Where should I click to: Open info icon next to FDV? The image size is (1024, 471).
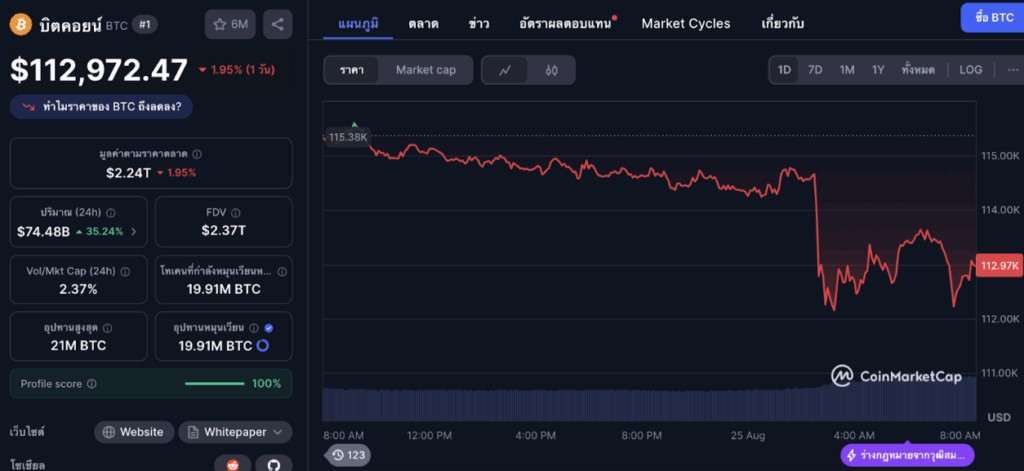click(236, 213)
